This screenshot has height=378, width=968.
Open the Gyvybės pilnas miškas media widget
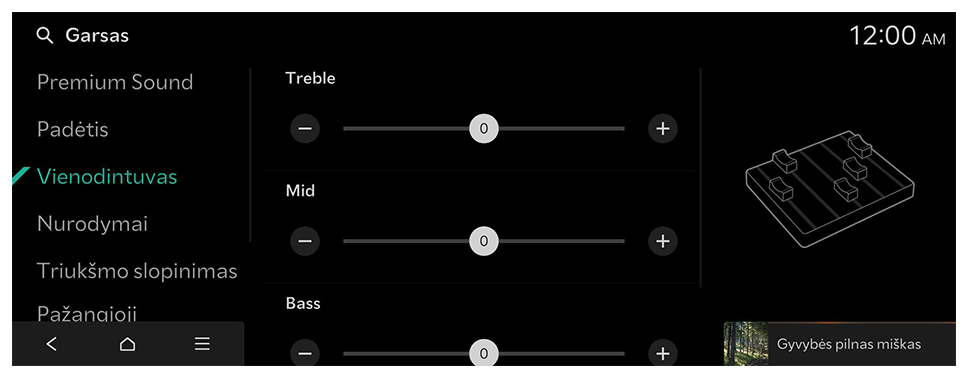(x=840, y=344)
